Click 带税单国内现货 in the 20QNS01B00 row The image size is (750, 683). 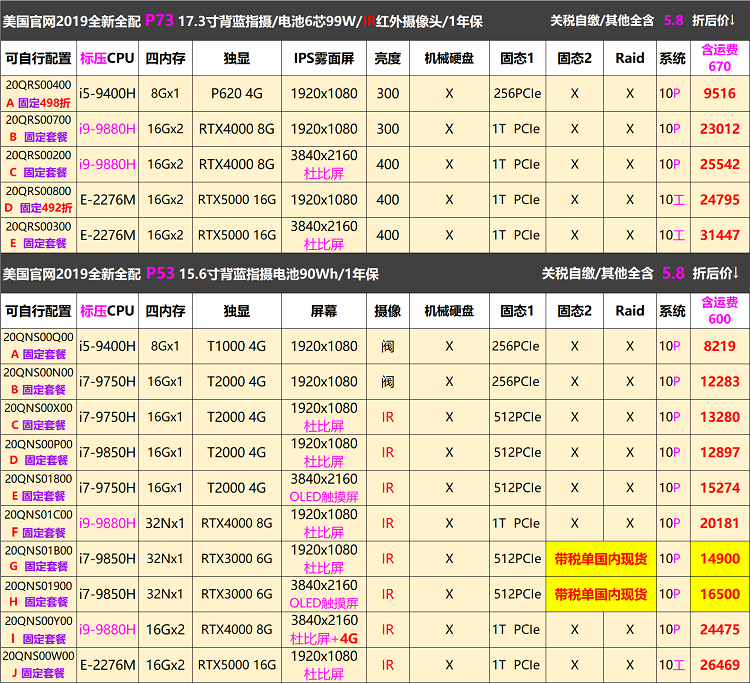600,559
